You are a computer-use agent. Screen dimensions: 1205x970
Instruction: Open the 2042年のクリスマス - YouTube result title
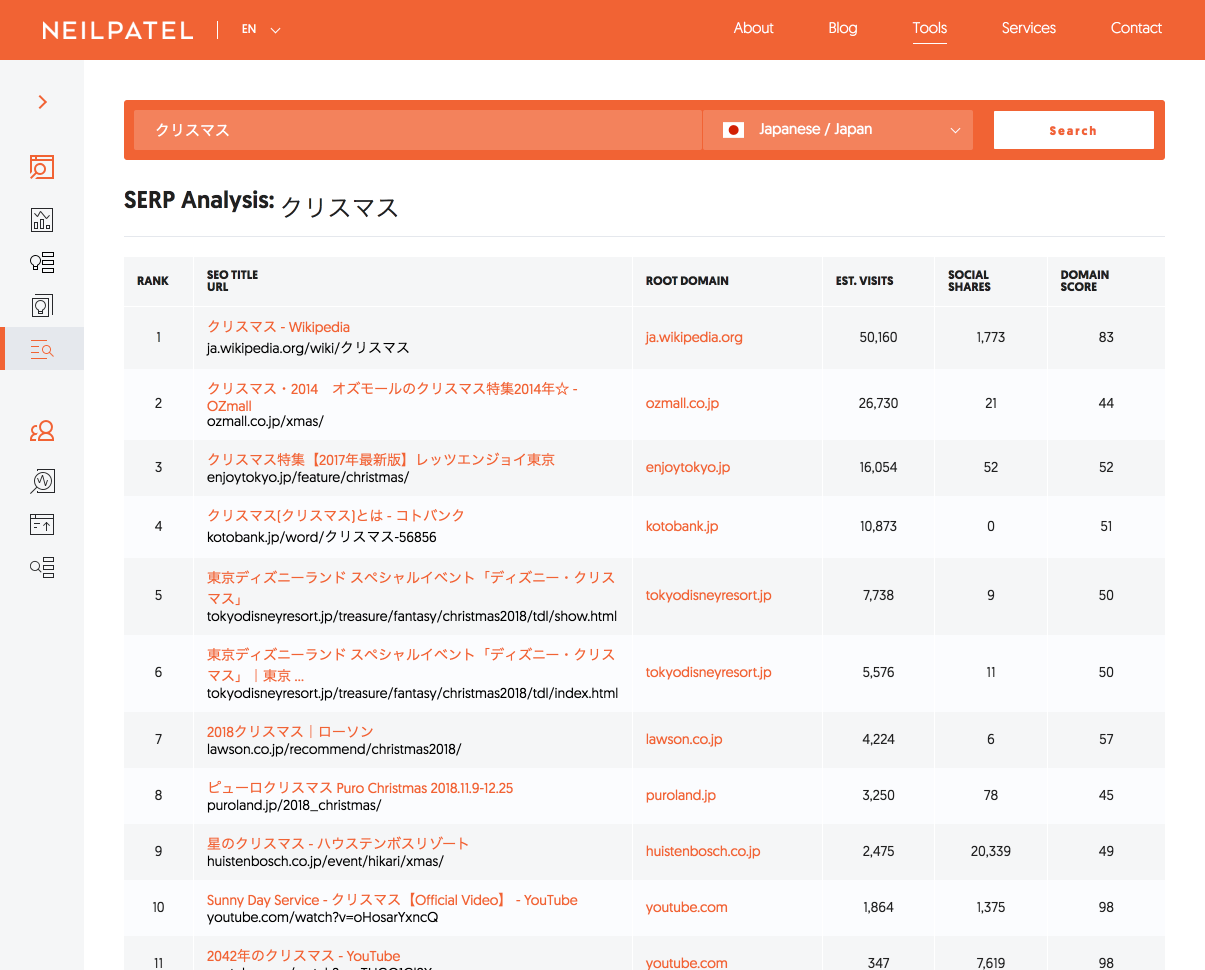(303, 956)
